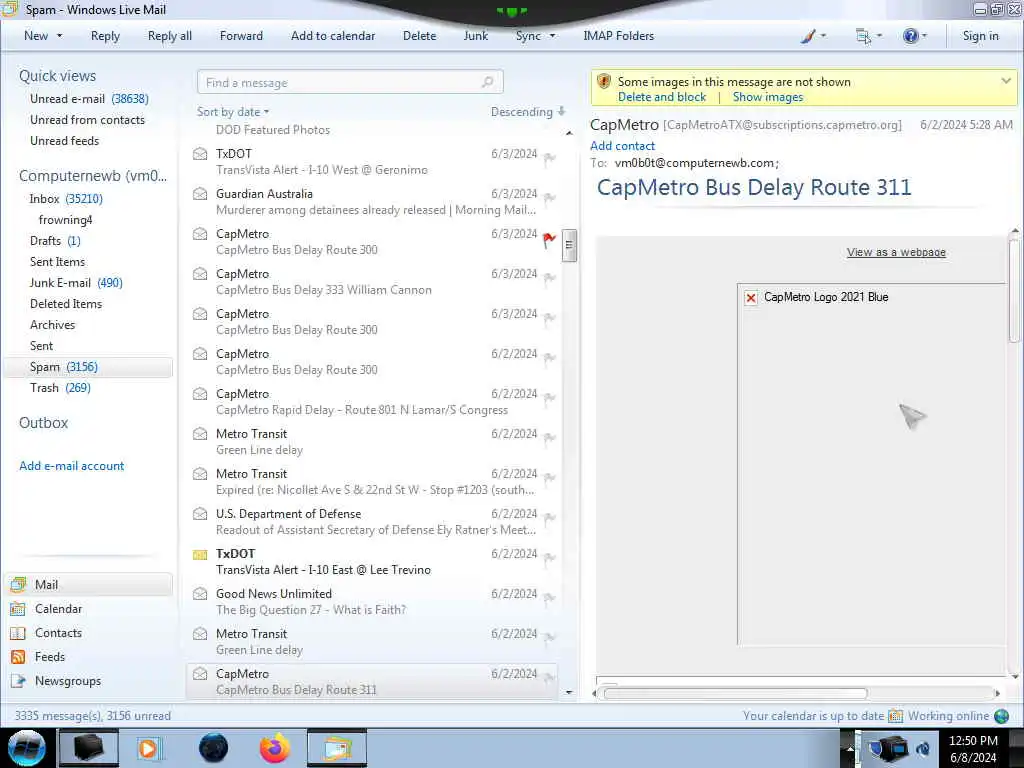The height and width of the screenshot is (768, 1024).
Task: Open Firefox from the taskbar
Action: tap(275, 748)
